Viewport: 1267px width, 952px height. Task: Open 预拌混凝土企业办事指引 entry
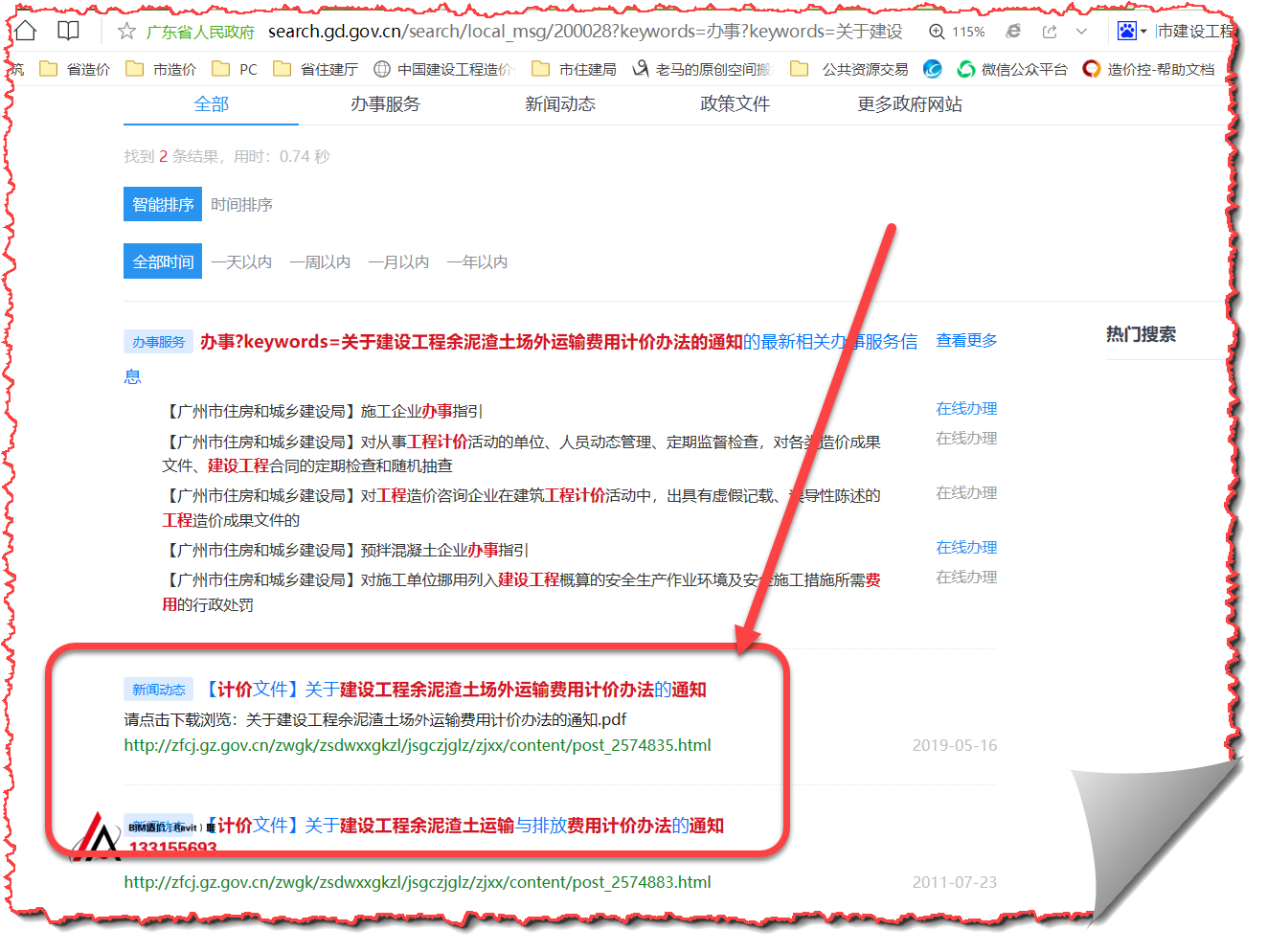346,550
